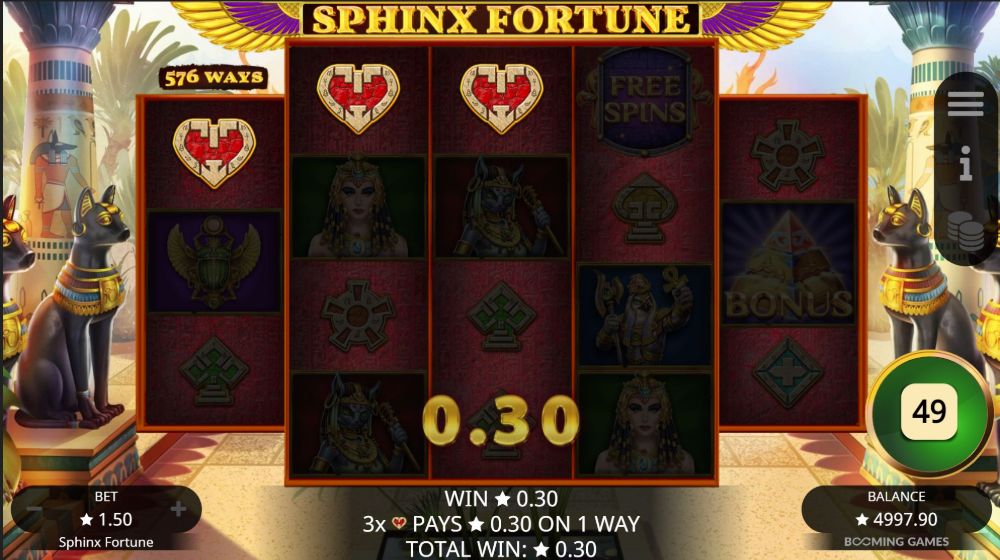
Task: Click the heart symbol on the third reel
Action: coord(502,99)
